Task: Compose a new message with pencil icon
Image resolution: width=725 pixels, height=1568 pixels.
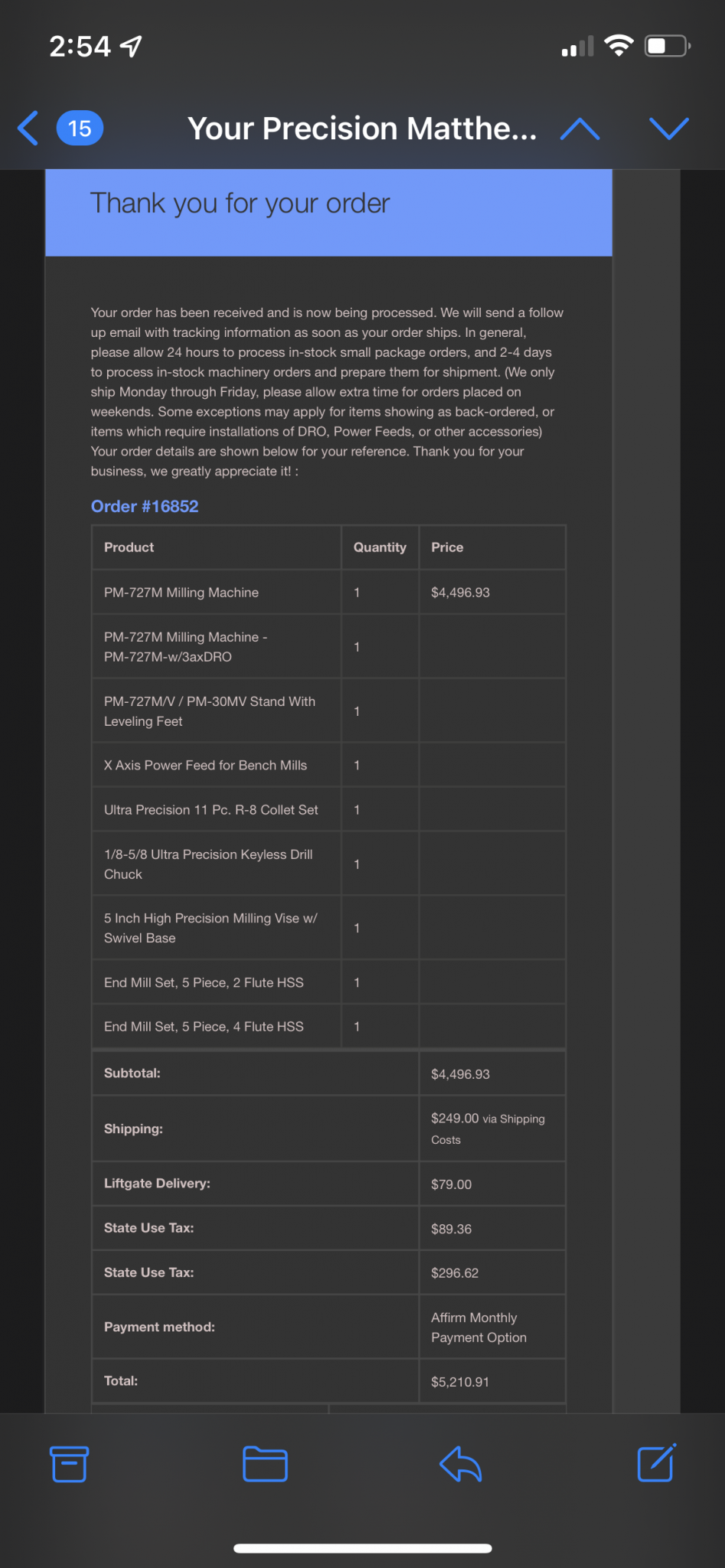Action: [x=656, y=1463]
